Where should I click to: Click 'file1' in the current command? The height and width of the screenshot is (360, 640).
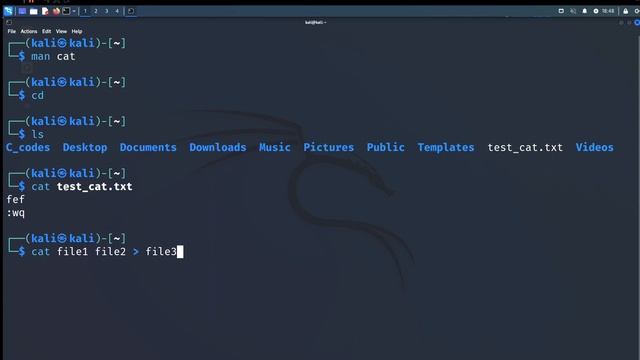pyautogui.click(x=72, y=251)
